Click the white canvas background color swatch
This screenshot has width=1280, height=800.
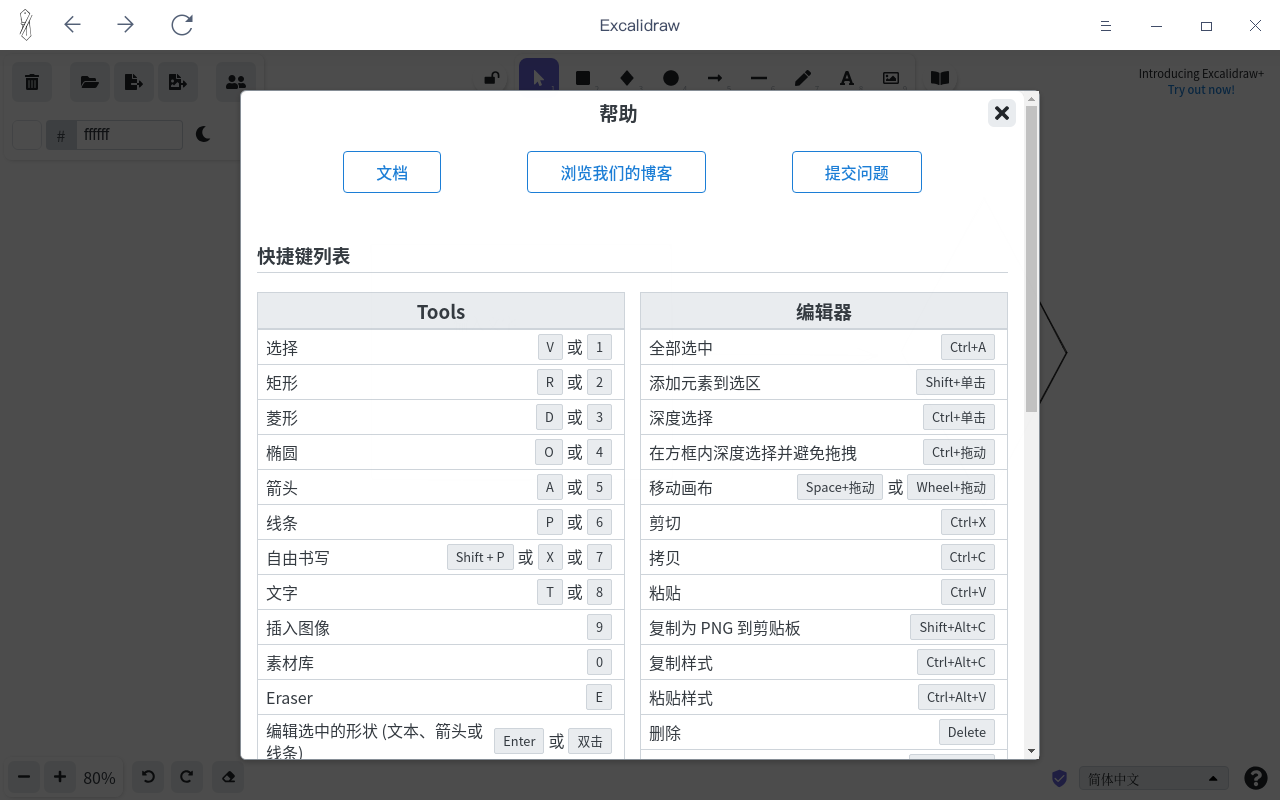[27, 135]
